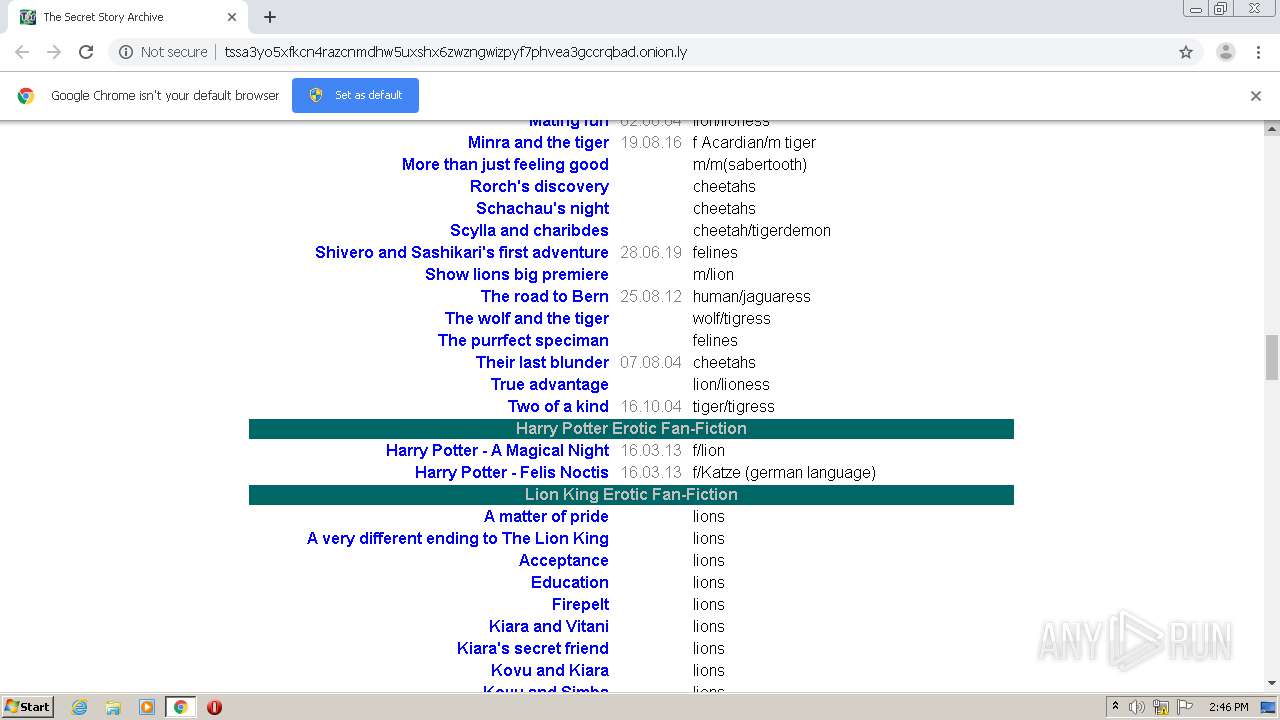Click the text wolf/tigress
Image resolution: width=1280 pixels, height=720 pixels.
click(732, 318)
